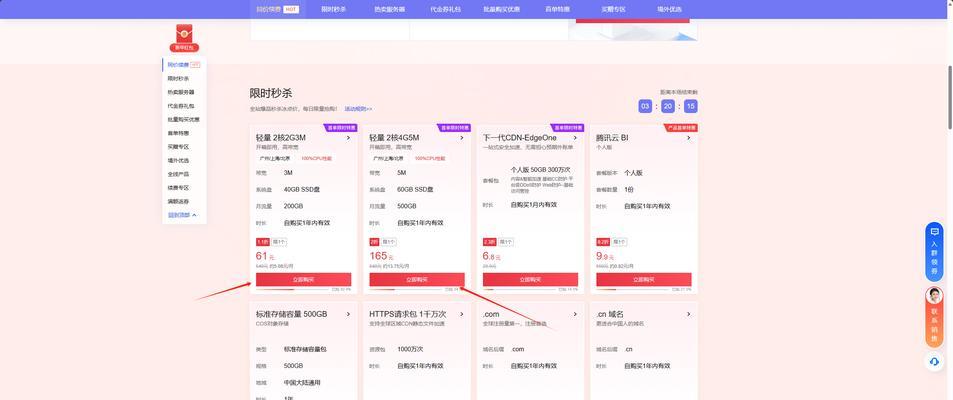Buy now the 61元 轻量 2核2G3M
The height and width of the screenshot is (400, 953).
pyautogui.click(x=303, y=280)
